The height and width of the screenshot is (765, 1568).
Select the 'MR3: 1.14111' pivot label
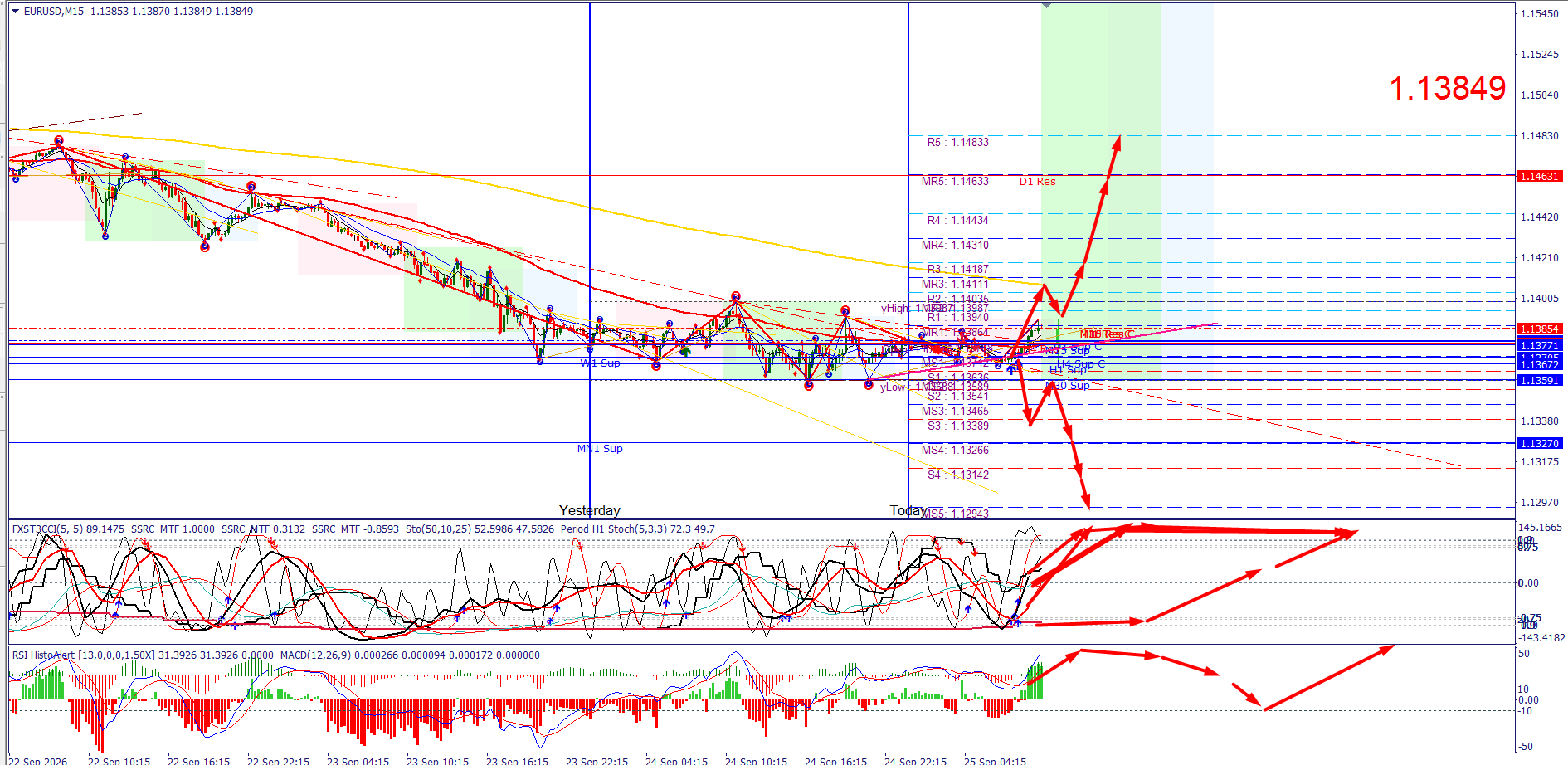point(955,285)
